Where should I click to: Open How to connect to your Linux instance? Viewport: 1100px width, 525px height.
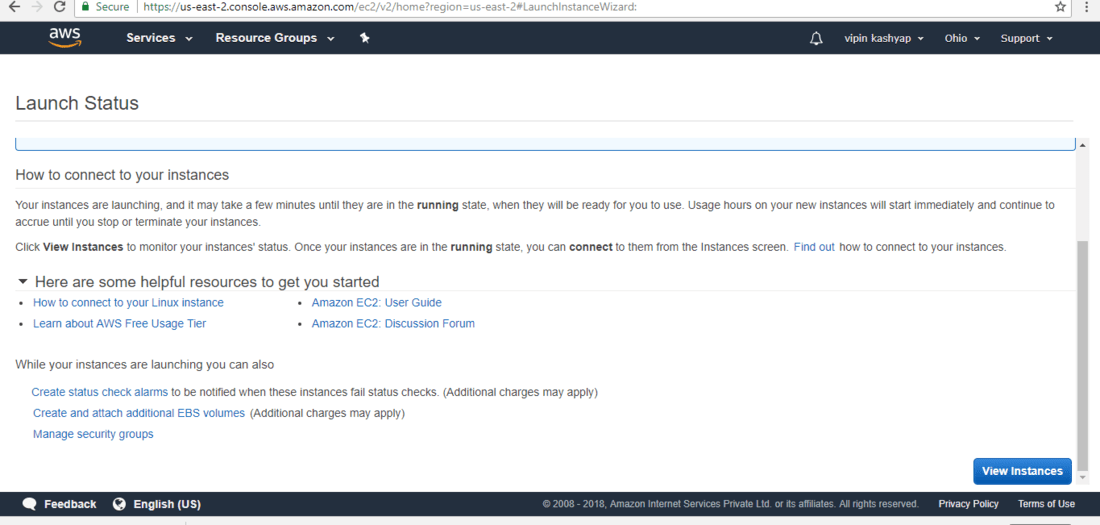point(128,303)
